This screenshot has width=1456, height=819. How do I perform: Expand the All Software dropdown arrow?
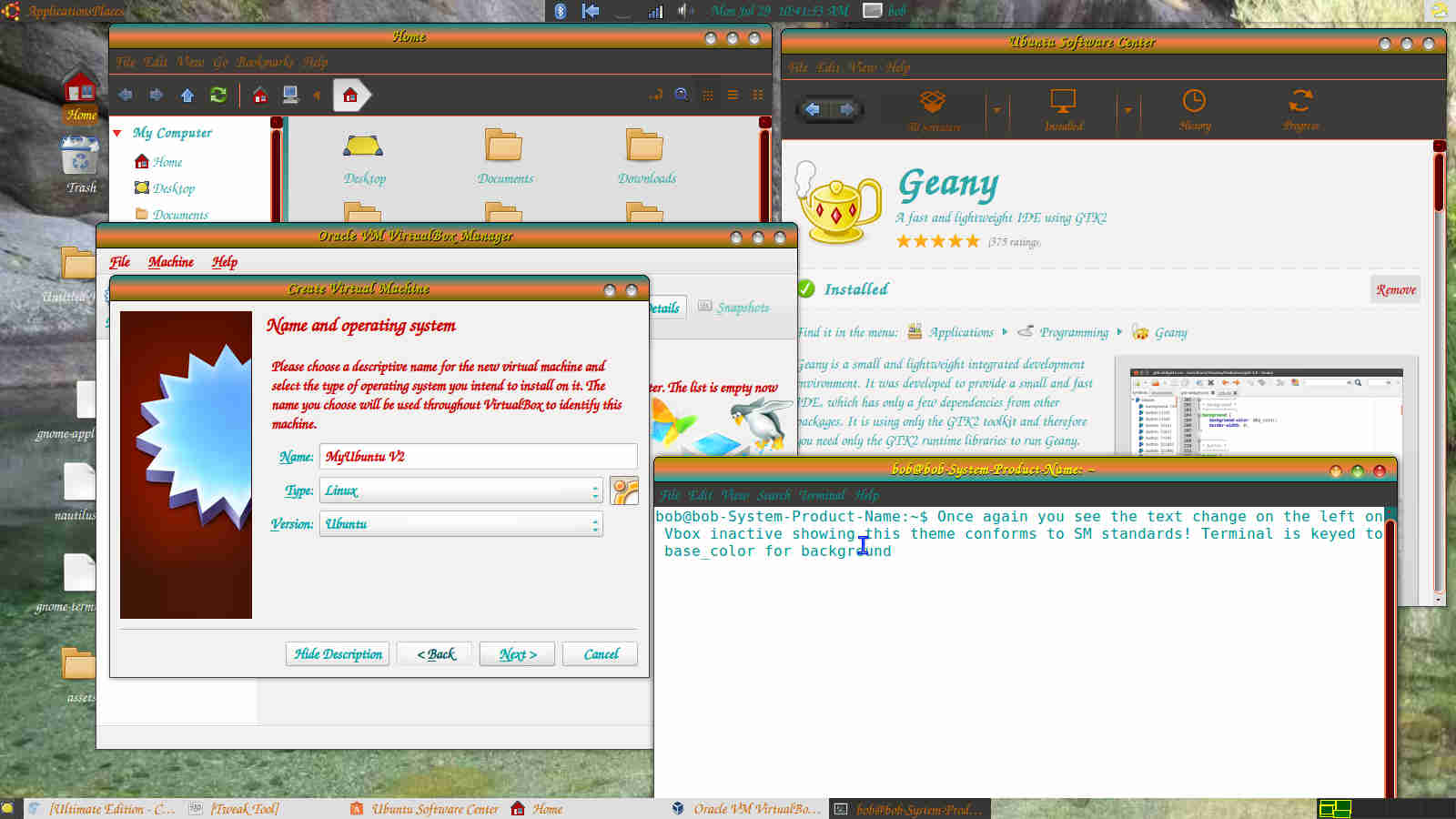click(x=997, y=110)
